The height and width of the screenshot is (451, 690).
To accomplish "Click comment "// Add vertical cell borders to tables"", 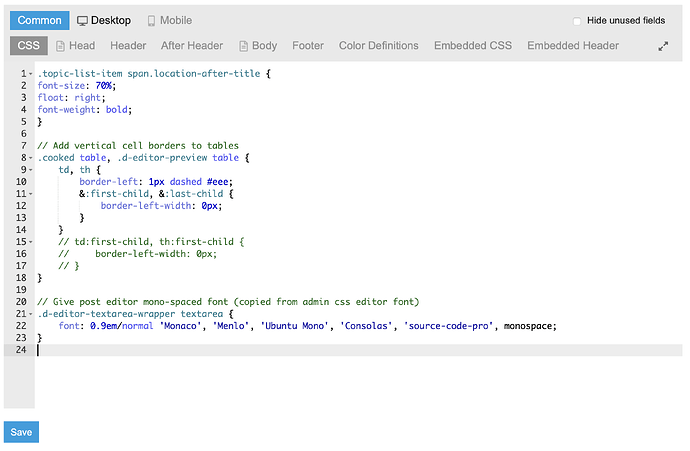I will click(x=138, y=146).
